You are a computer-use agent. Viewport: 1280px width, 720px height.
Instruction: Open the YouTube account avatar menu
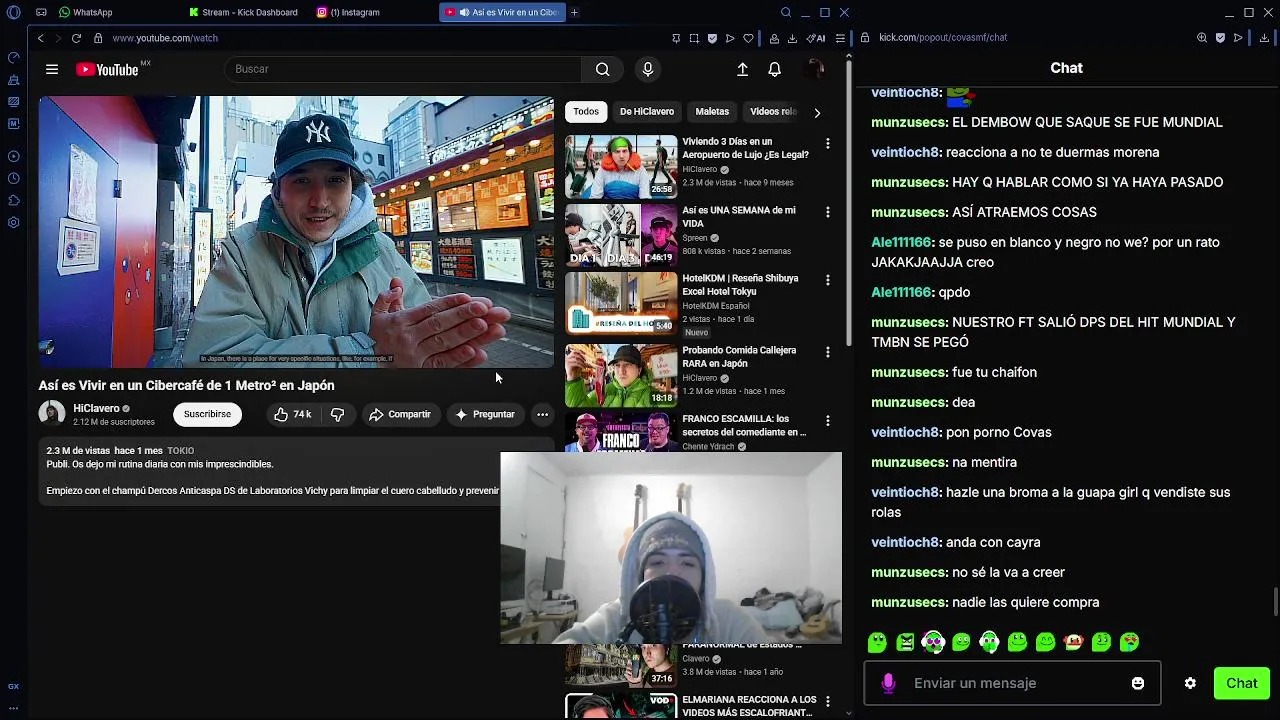815,69
